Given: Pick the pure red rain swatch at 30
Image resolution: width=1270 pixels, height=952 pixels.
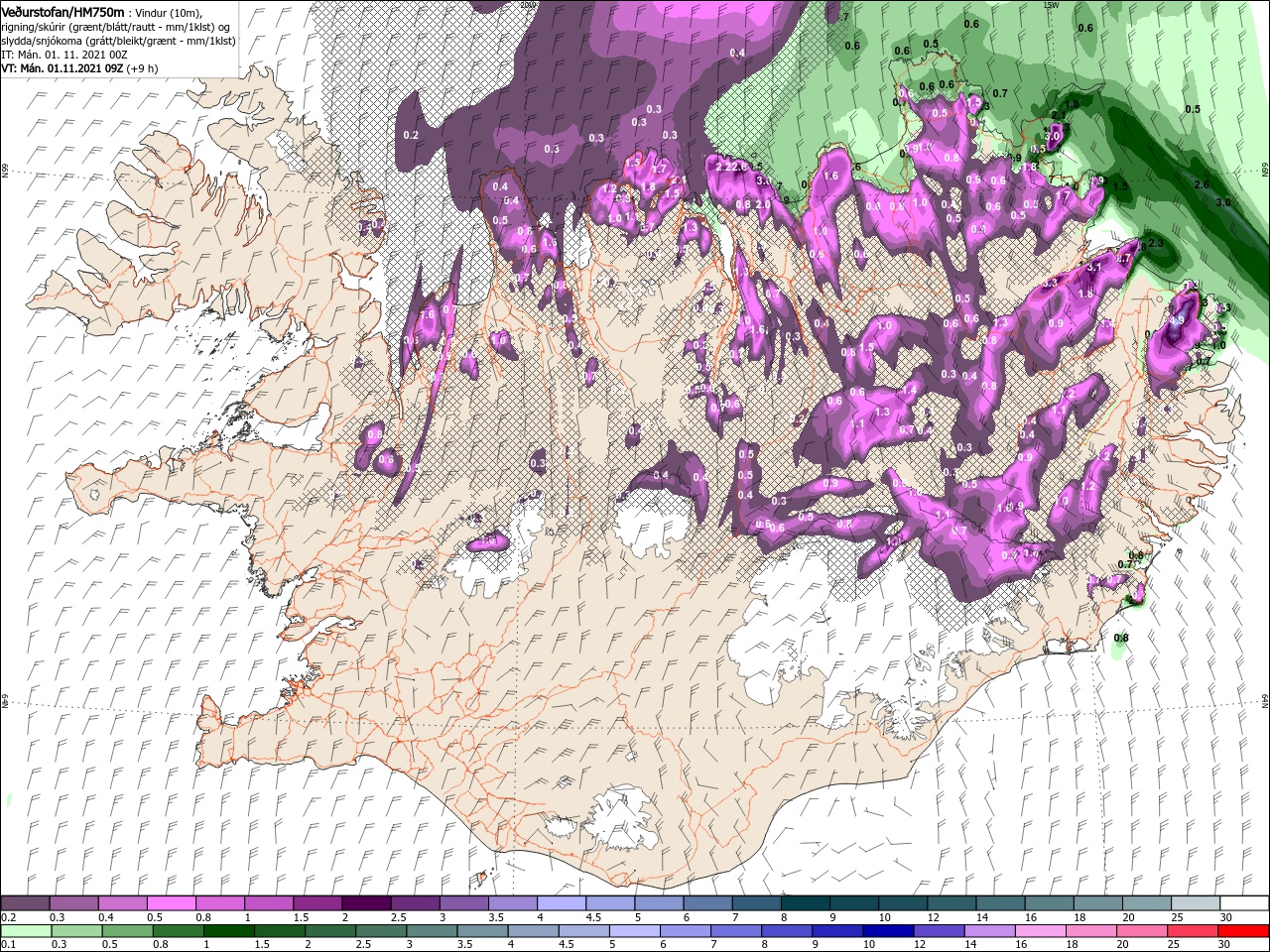Looking at the screenshot, I should coord(1242,931).
